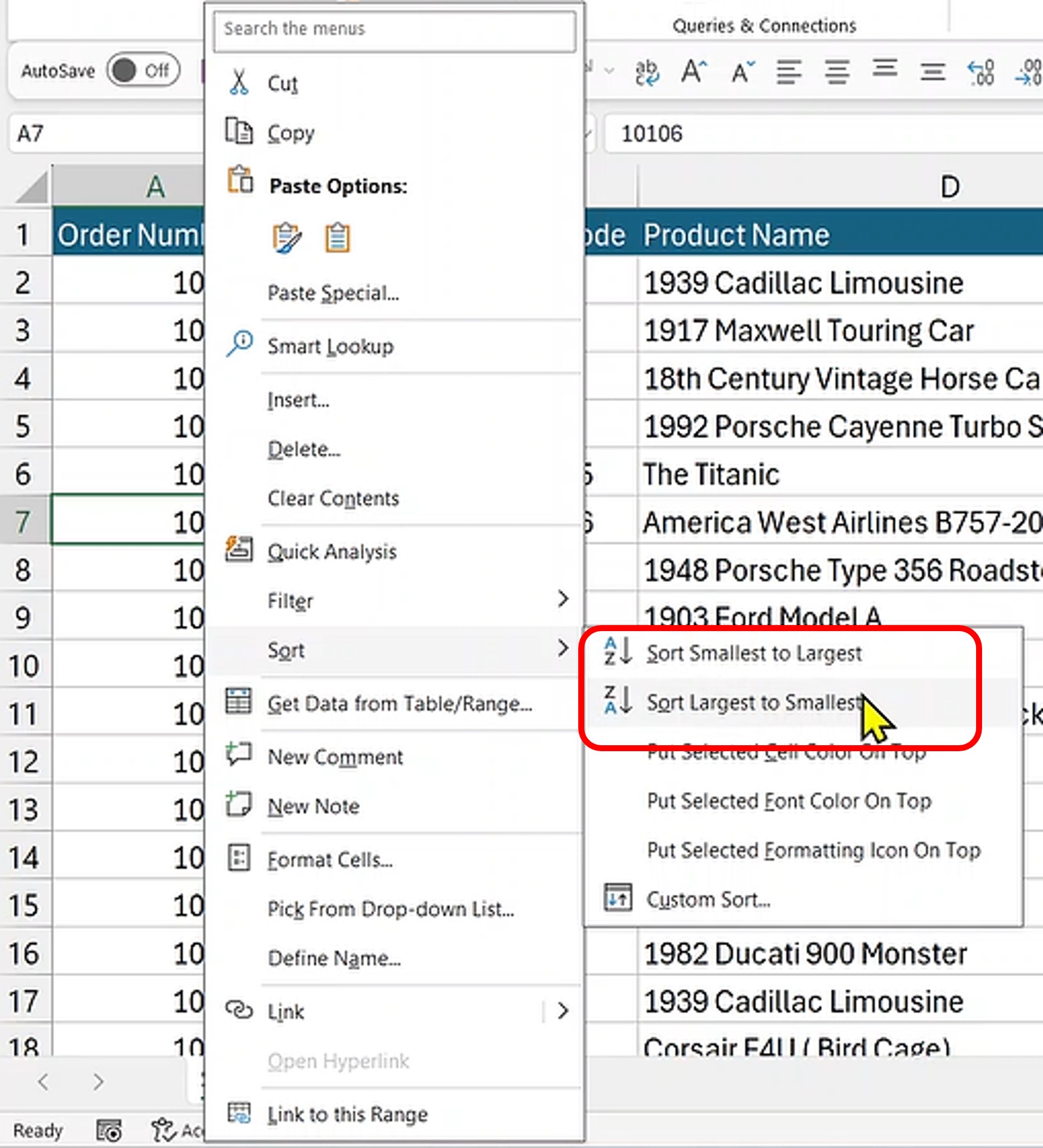Image resolution: width=1043 pixels, height=1148 pixels.
Task: Expand the Link submenu arrow
Action: (x=563, y=1011)
